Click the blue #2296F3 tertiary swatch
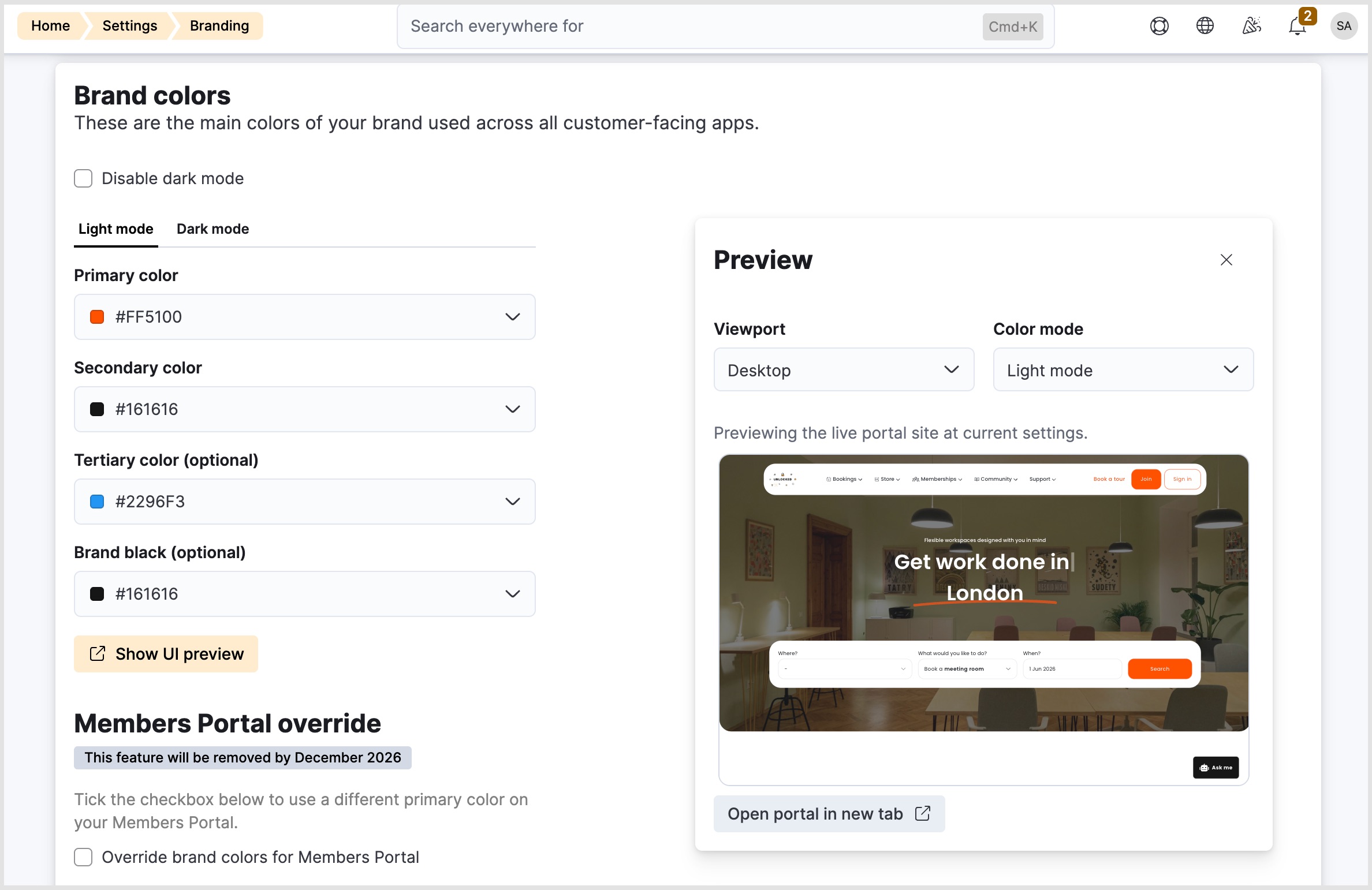Screen dimensions: 1372x890 click(97, 502)
